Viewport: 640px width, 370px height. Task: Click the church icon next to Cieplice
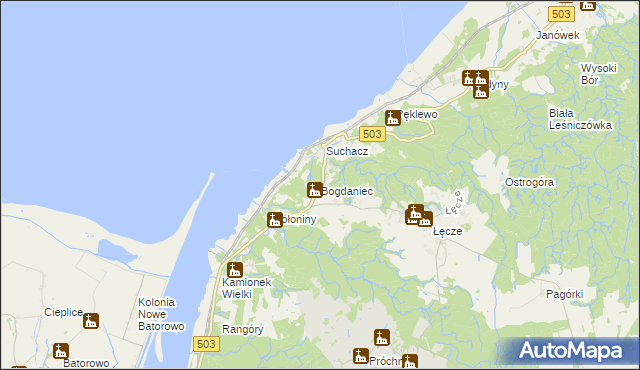91,321
